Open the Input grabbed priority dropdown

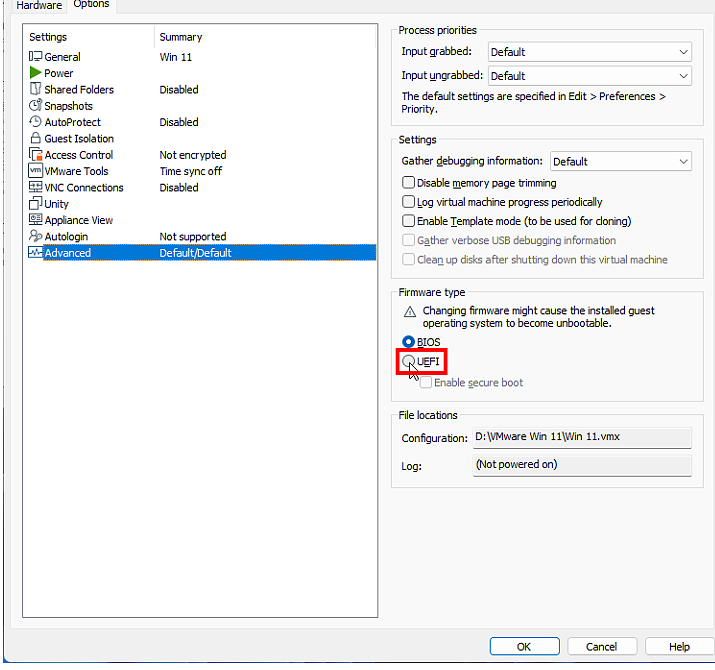590,52
